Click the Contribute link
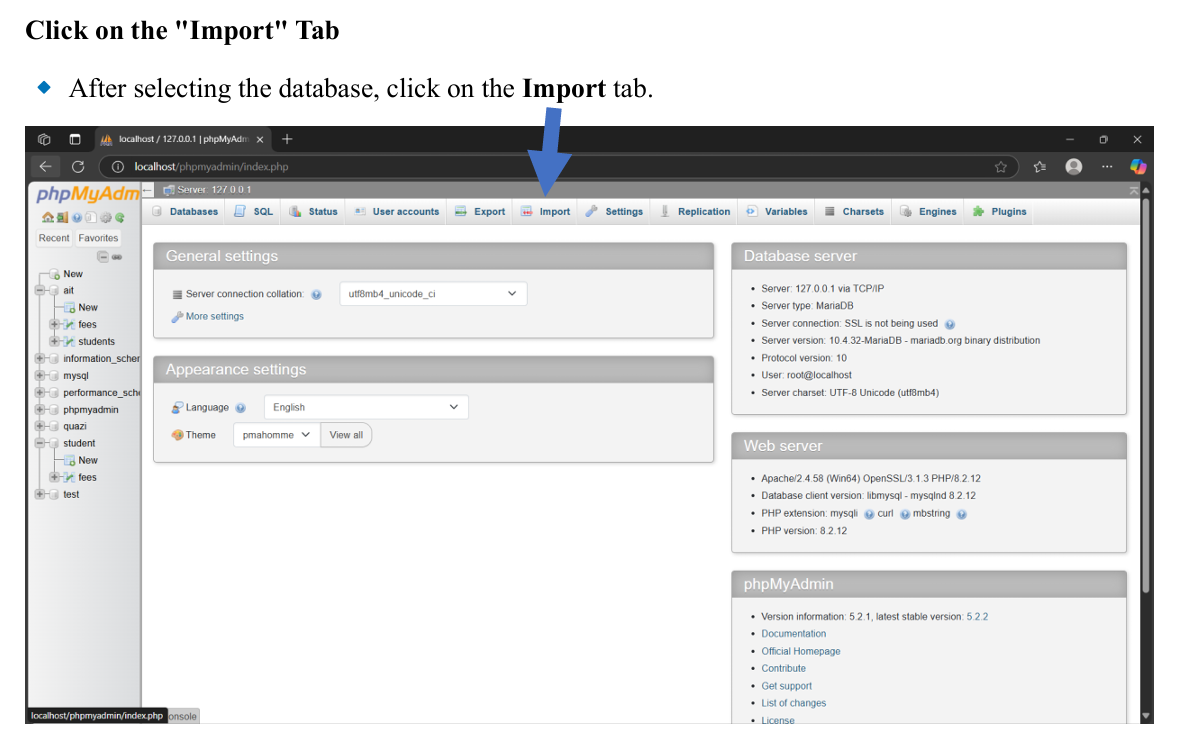1182x747 pixels. pos(783,669)
